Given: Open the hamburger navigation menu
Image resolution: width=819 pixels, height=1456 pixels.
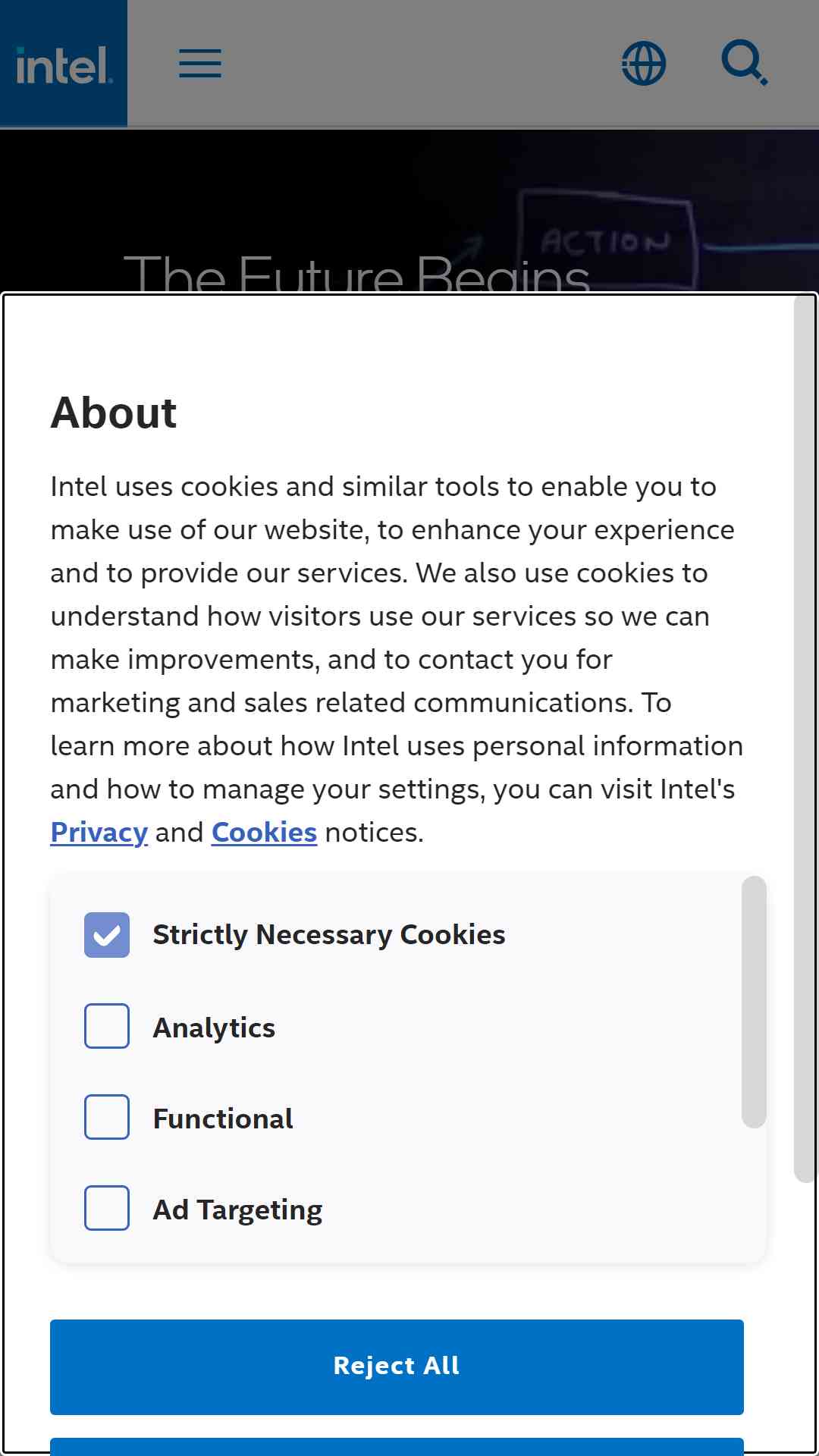Looking at the screenshot, I should (200, 63).
